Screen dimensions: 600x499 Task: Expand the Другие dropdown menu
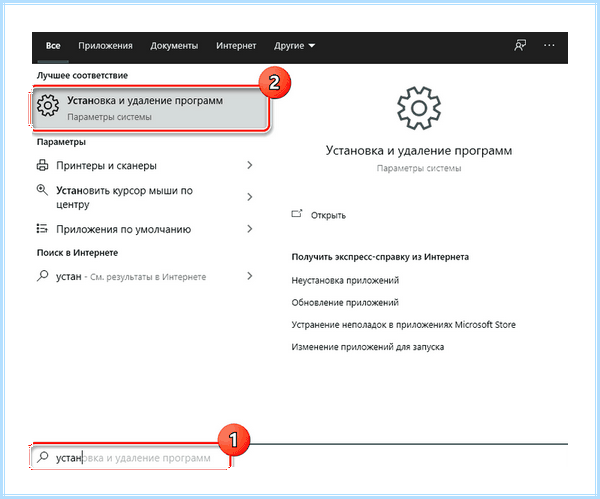(x=294, y=46)
